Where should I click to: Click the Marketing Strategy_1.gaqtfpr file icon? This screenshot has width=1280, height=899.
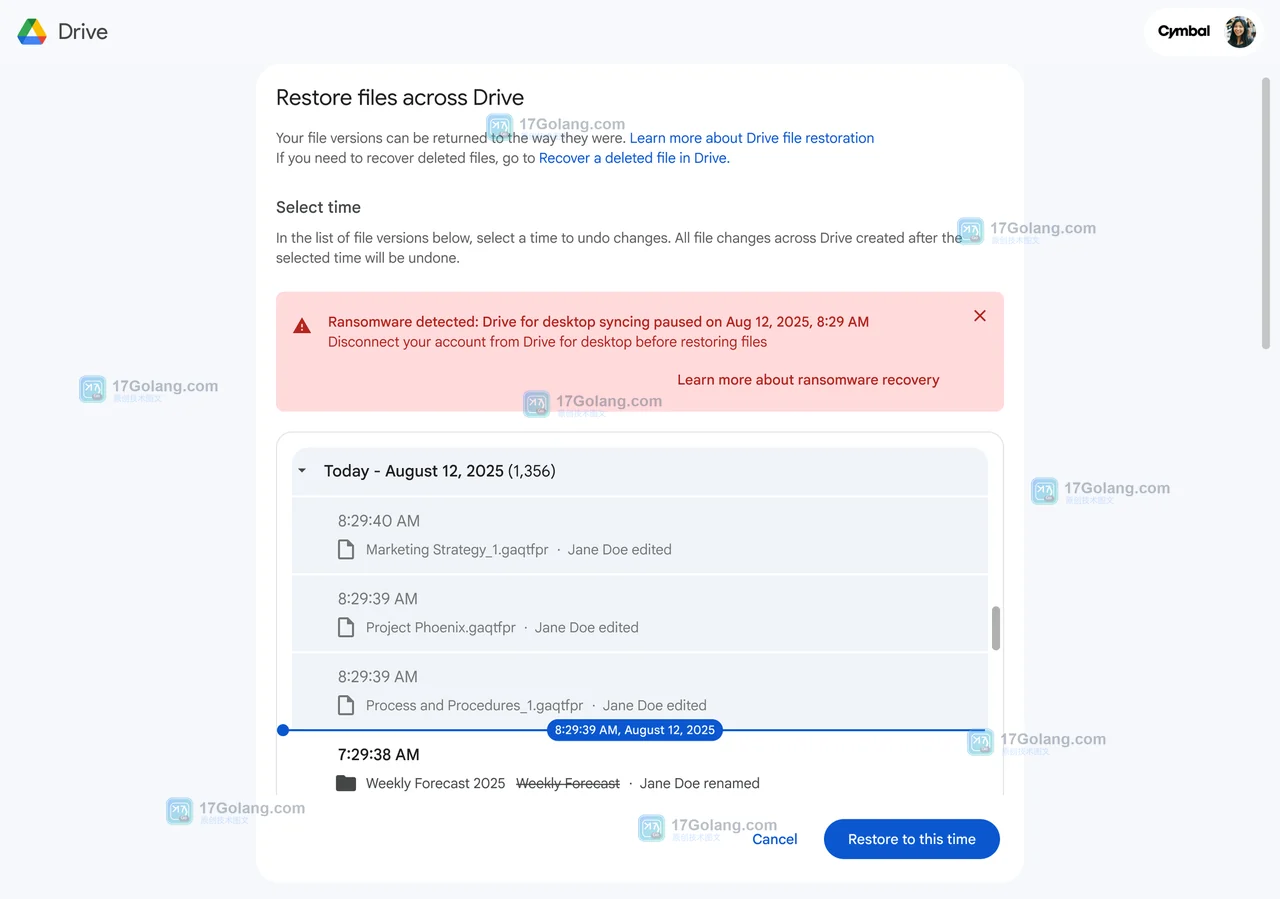coord(346,549)
